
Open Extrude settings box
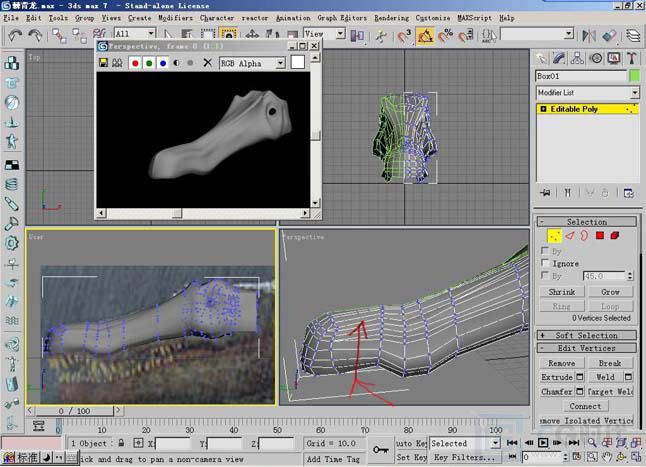pyautogui.click(x=580, y=377)
